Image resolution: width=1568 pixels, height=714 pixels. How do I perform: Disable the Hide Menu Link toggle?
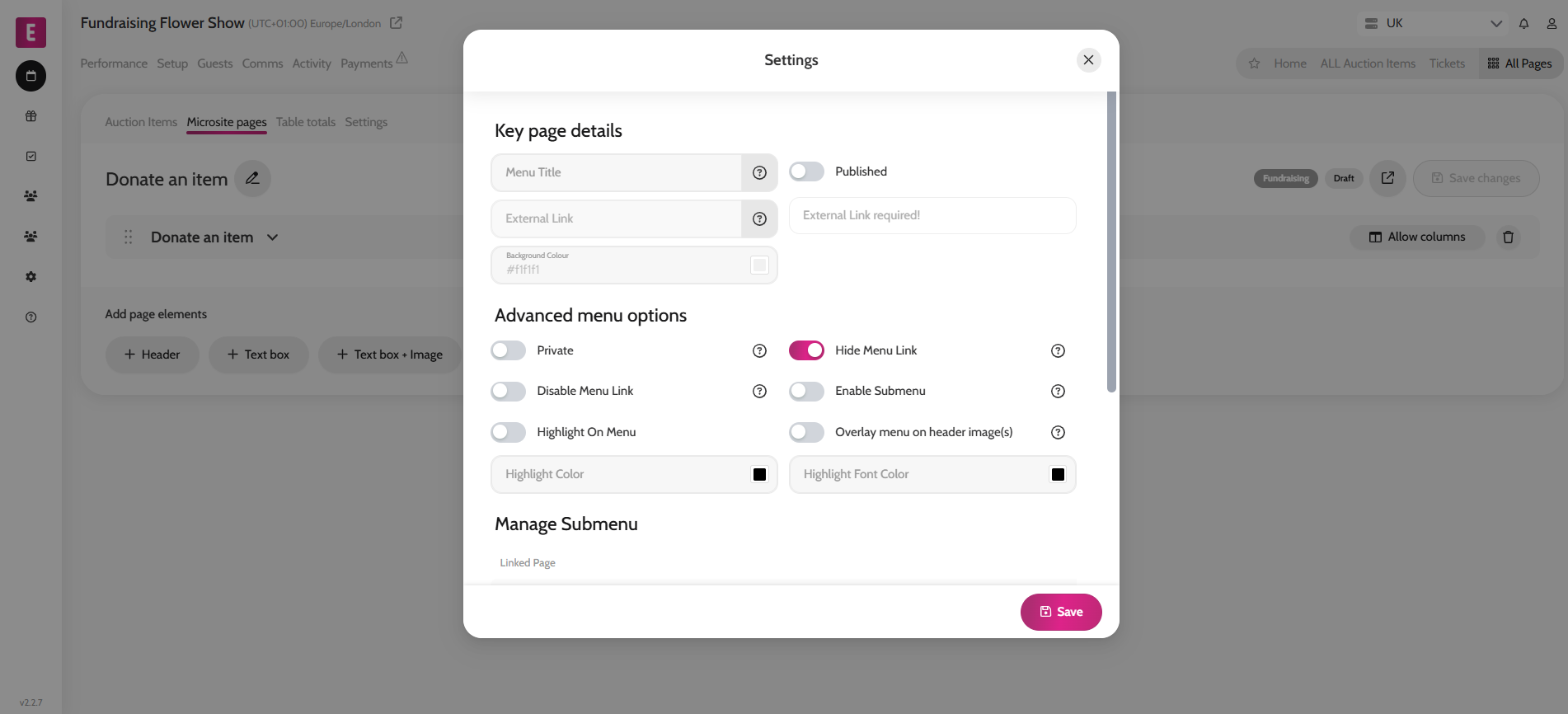point(806,350)
